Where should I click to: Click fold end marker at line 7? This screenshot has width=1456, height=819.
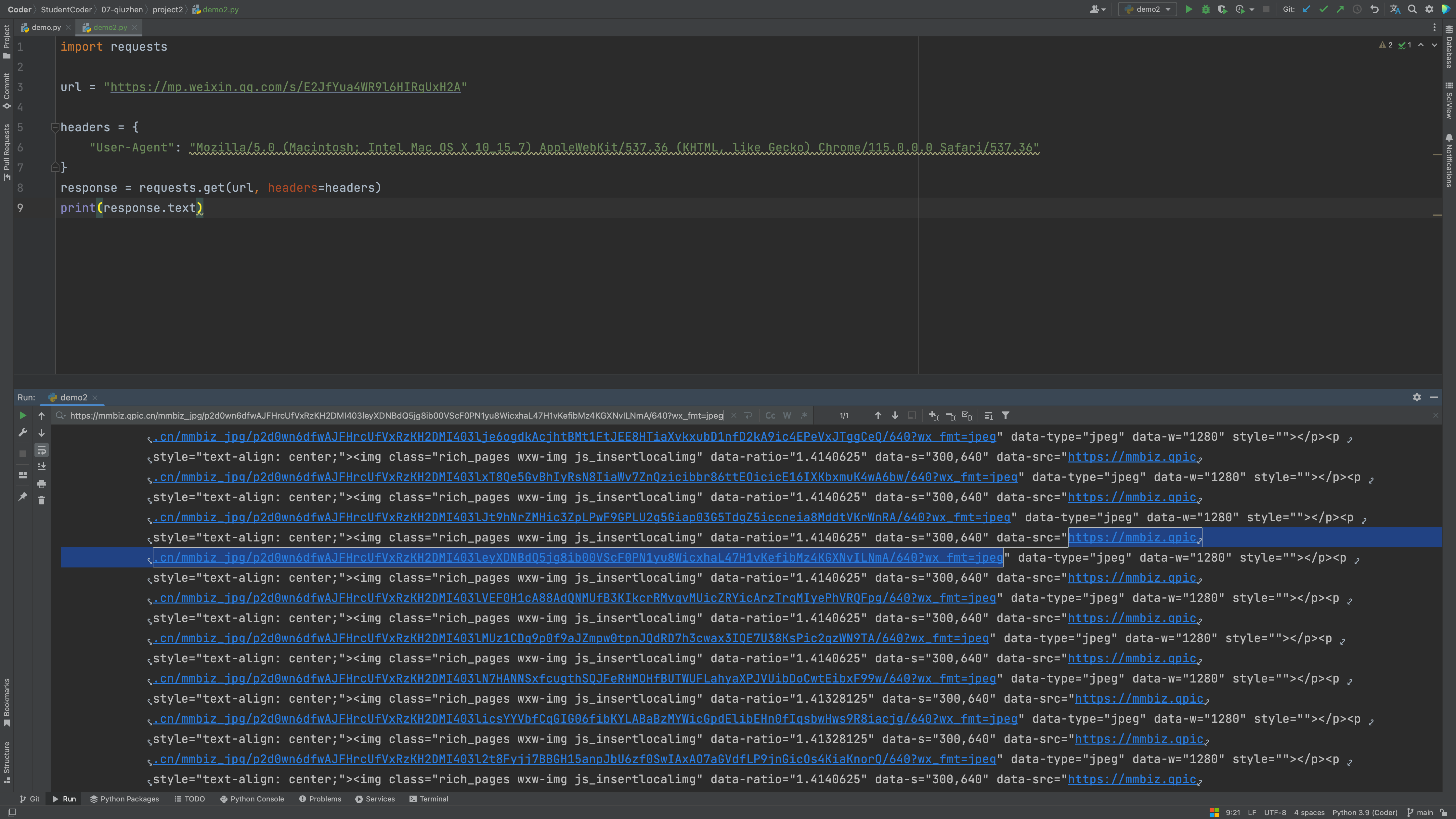[55, 167]
